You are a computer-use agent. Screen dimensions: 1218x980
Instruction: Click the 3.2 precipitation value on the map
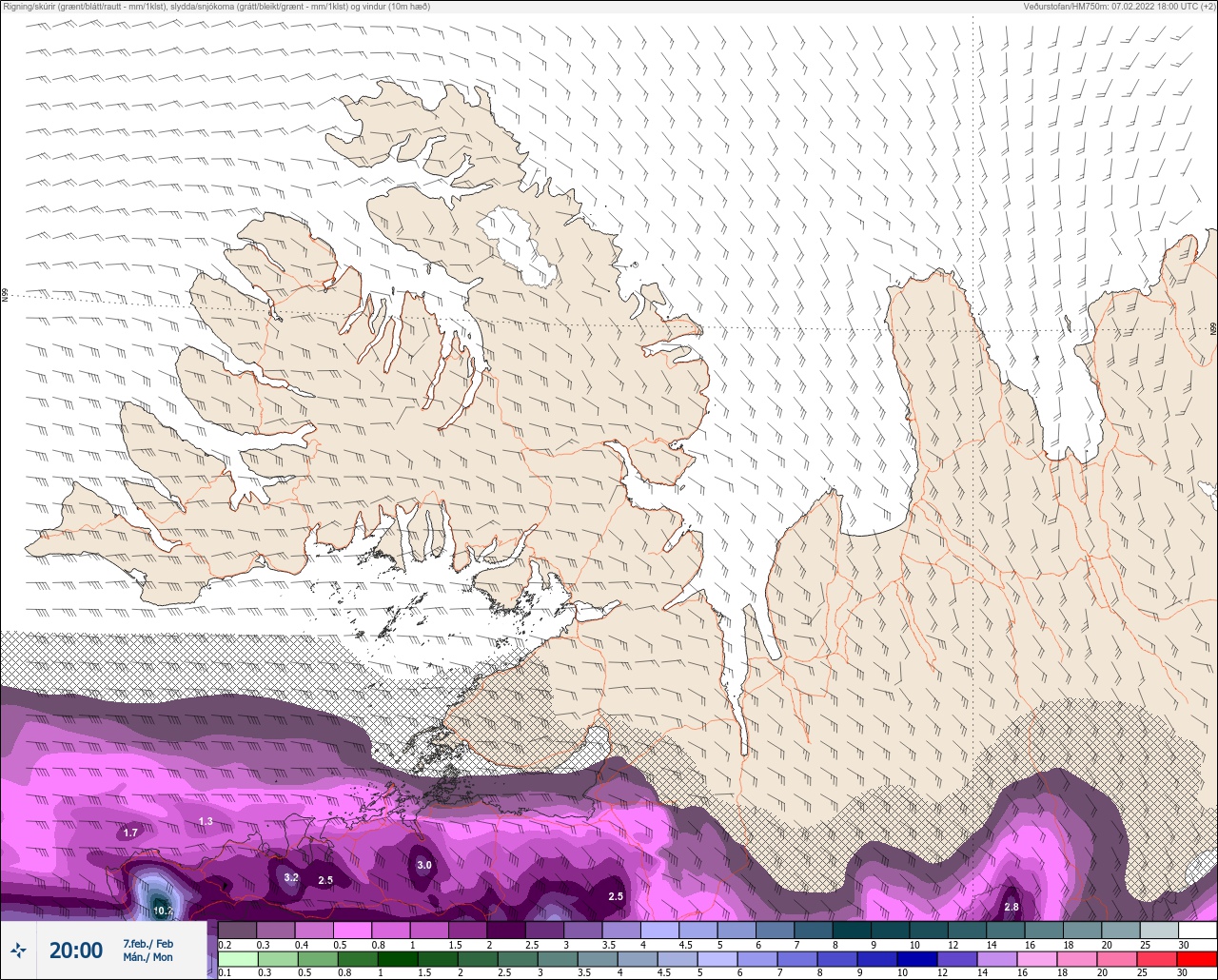click(292, 877)
